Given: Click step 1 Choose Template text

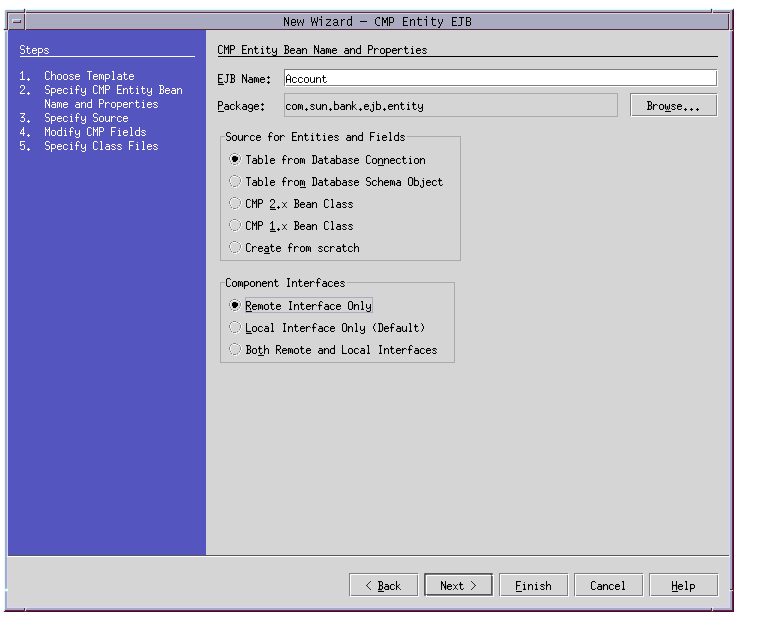Looking at the screenshot, I should (x=89, y=76).
